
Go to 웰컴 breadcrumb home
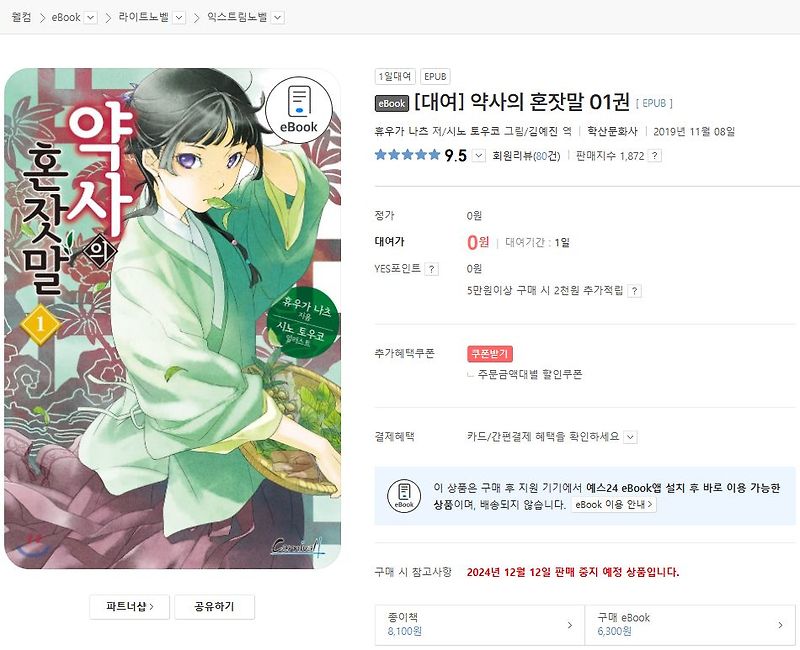(x=21, y=17)
